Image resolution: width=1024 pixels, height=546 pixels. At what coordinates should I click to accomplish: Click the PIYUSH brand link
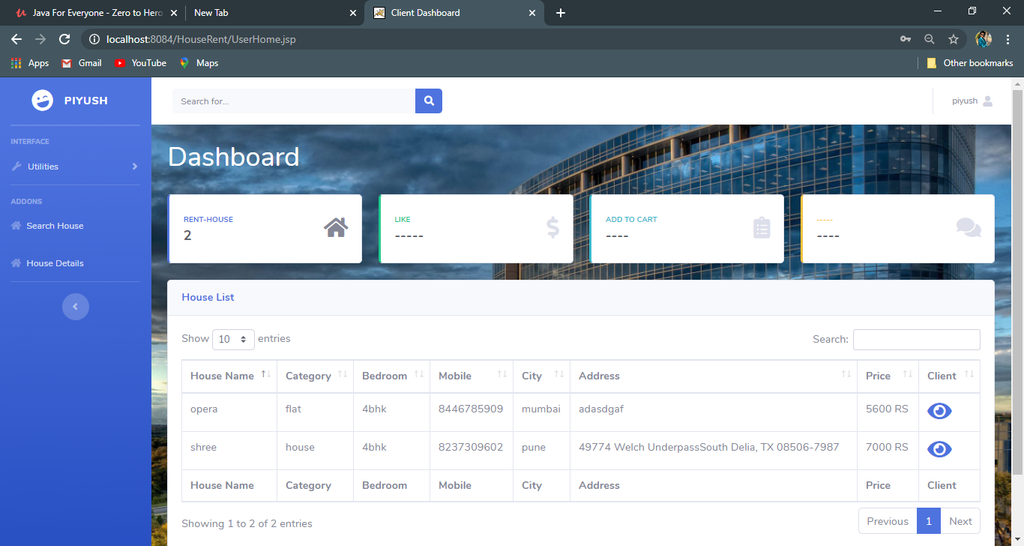pos(86,101)
